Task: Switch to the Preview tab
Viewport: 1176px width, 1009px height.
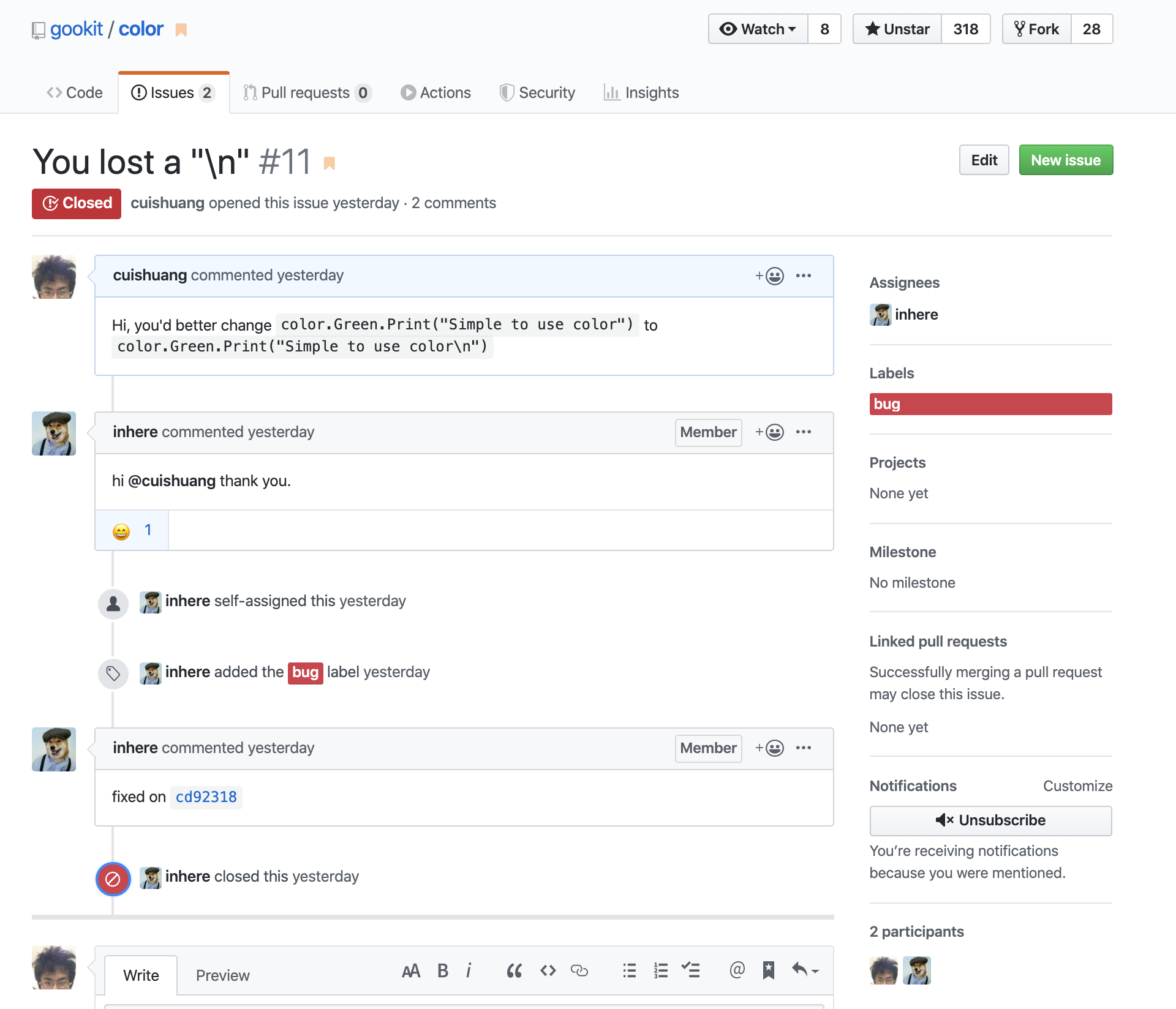Action: 222,975
